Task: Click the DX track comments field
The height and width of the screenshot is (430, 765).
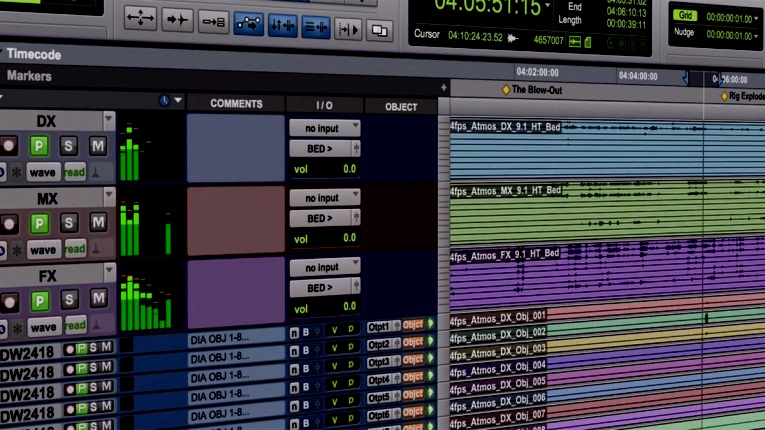Action: (x=236, y=147)
